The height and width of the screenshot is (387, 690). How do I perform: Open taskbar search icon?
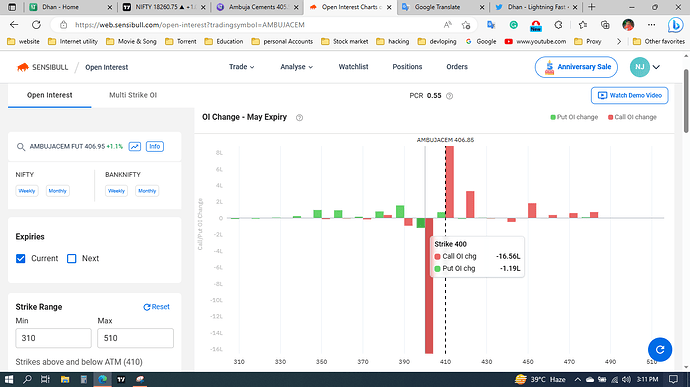27,379
